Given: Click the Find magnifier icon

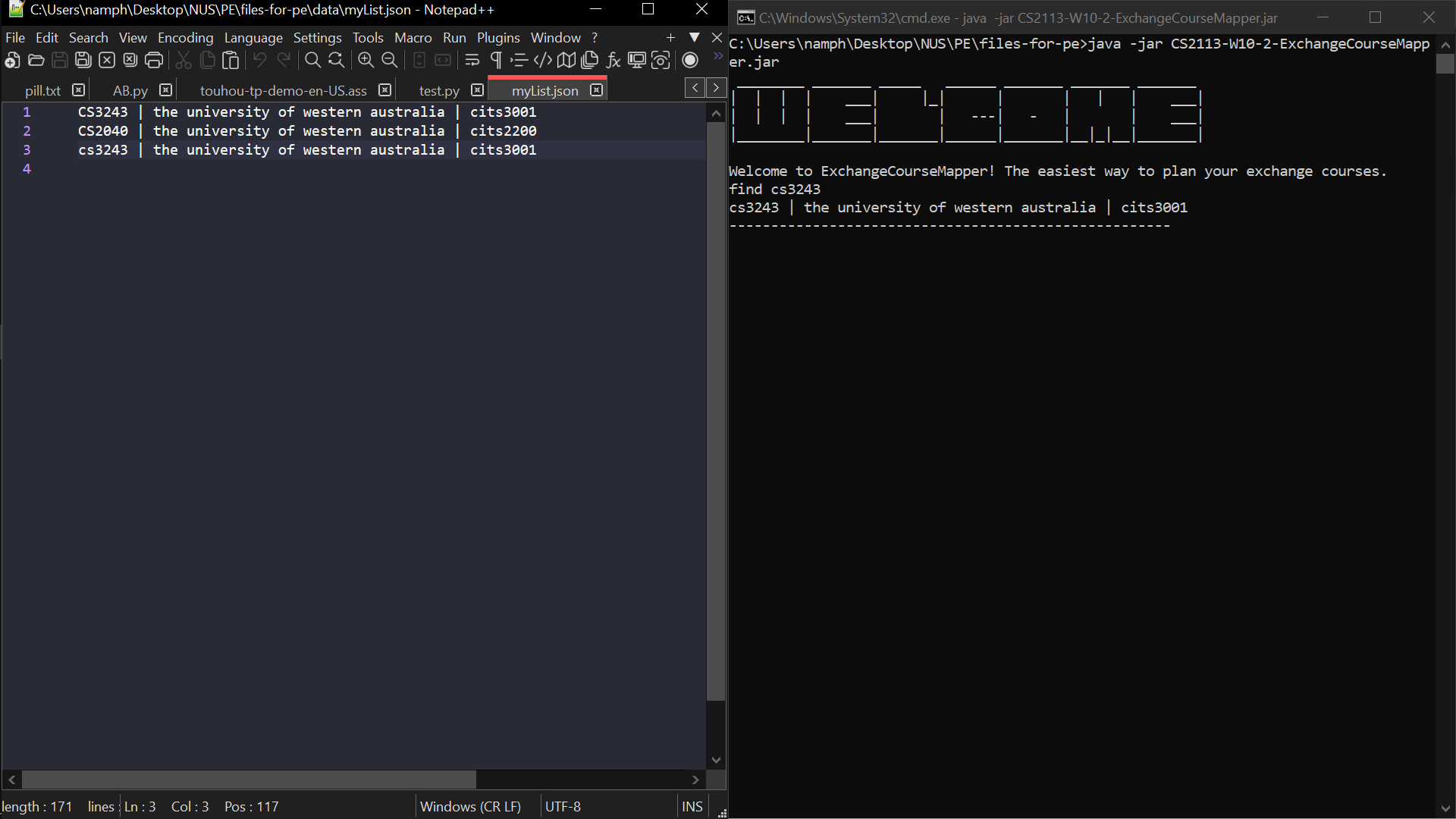Looking at the screenshot, I should 312,61.
